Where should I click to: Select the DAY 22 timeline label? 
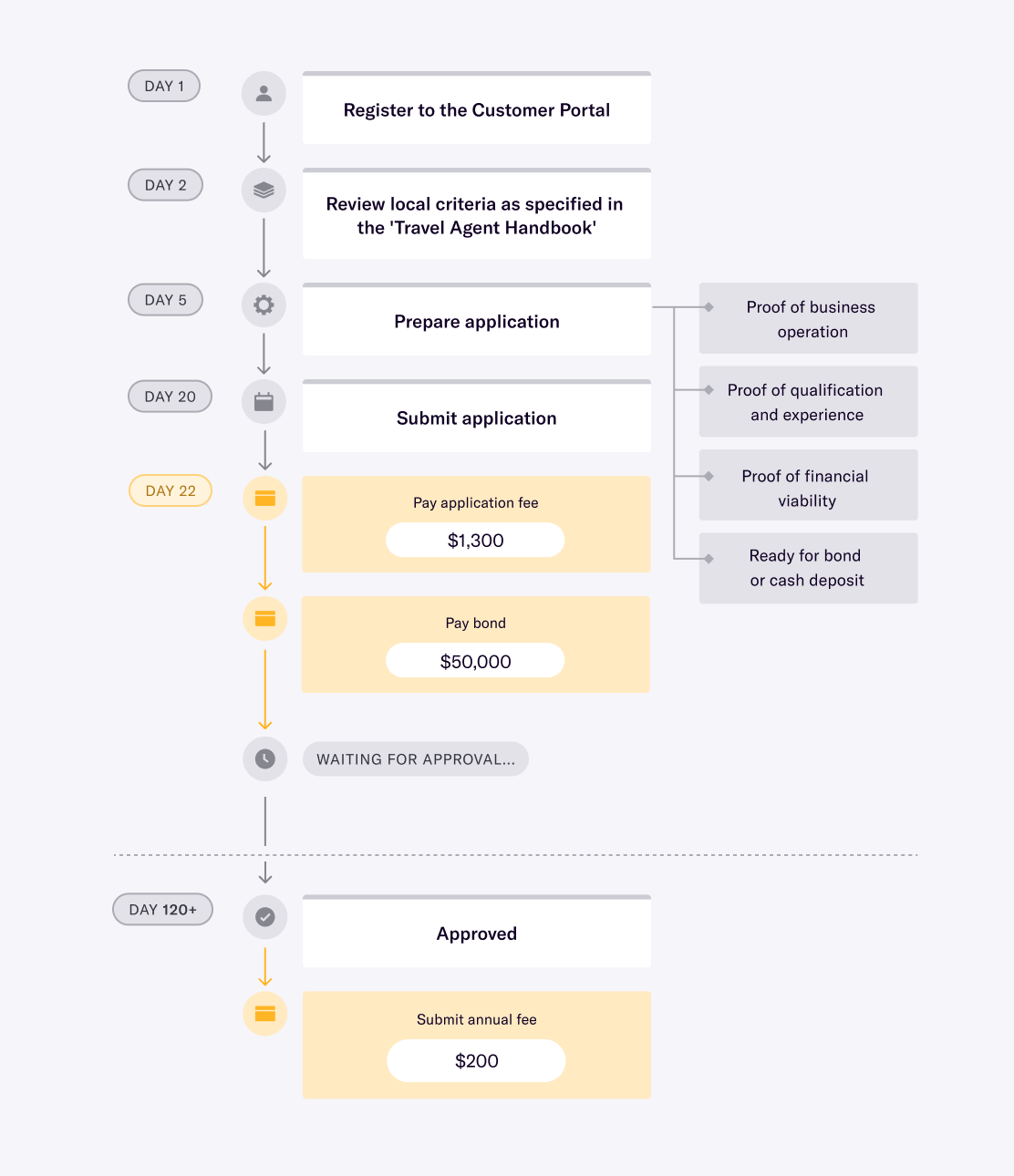tap(171, 490)
